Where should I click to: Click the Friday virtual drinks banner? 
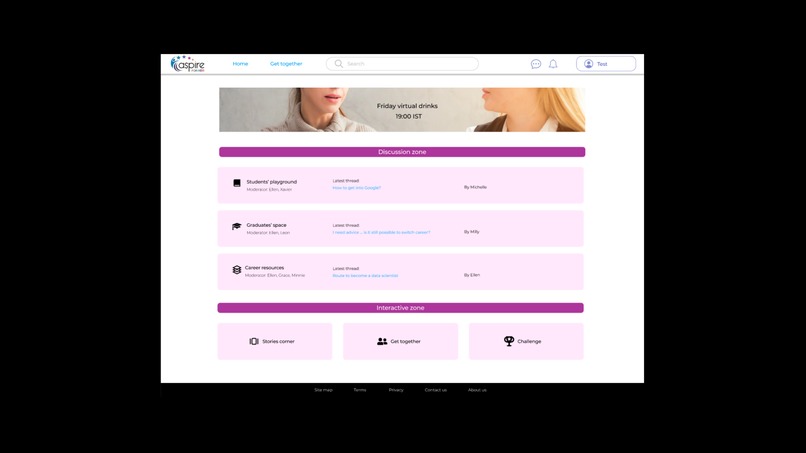(402, 110)
